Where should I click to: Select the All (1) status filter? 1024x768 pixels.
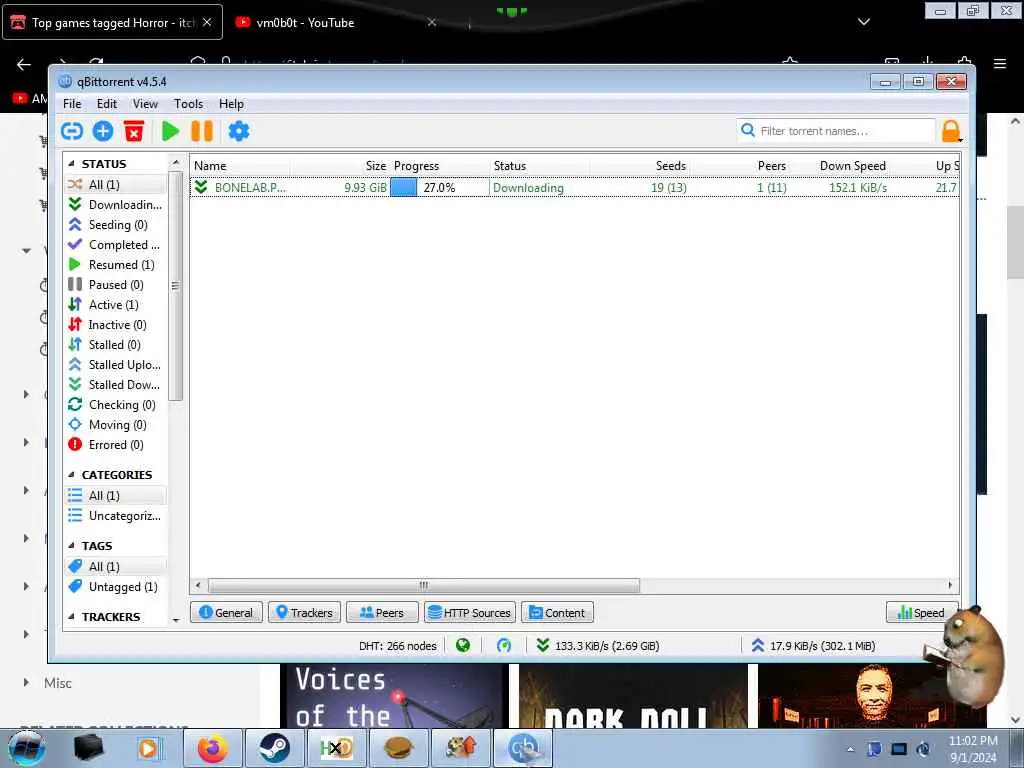pyautogui.click(x=116, y=185)
